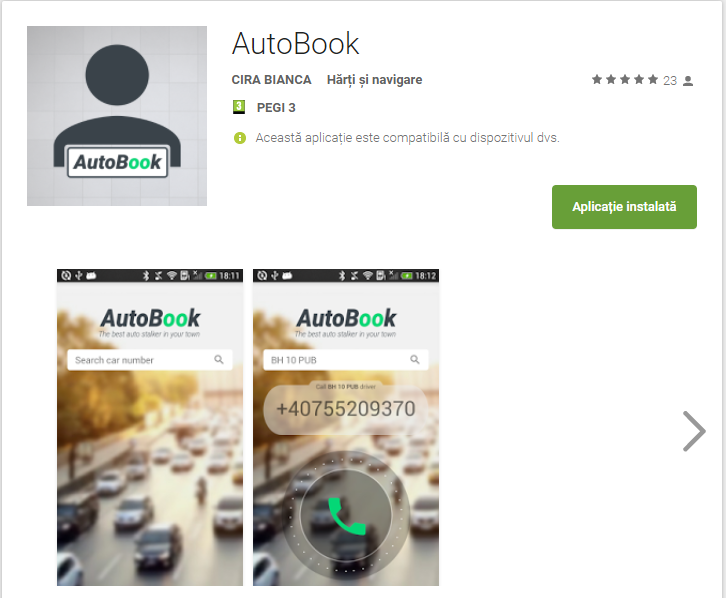Open the Hărți și navigare category
The width and height of the screenshot is (726, 598).
(374, 80)
